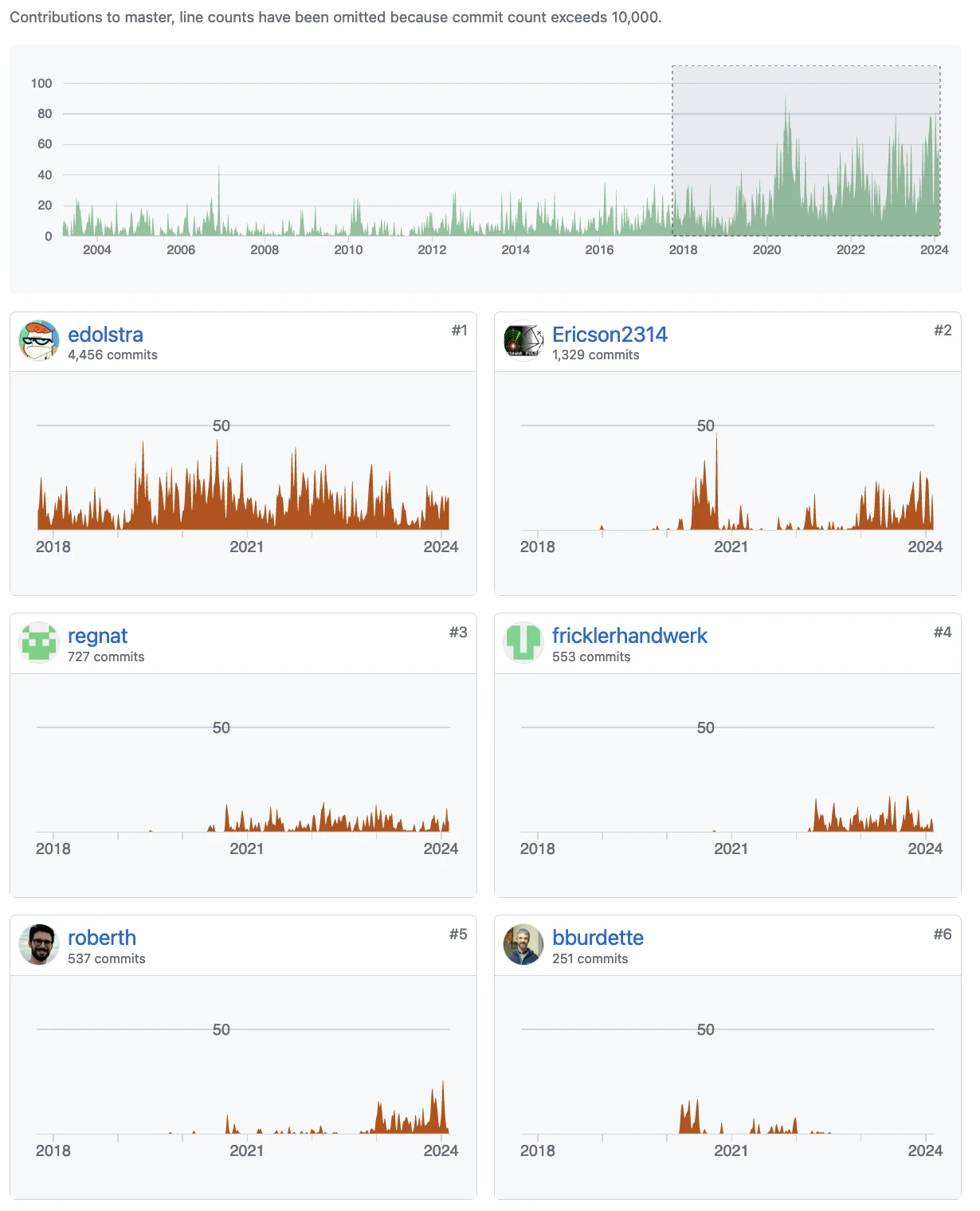980x1211 pixels.
Task: Click bburdette's profile photo
Action: coord(523,945)
